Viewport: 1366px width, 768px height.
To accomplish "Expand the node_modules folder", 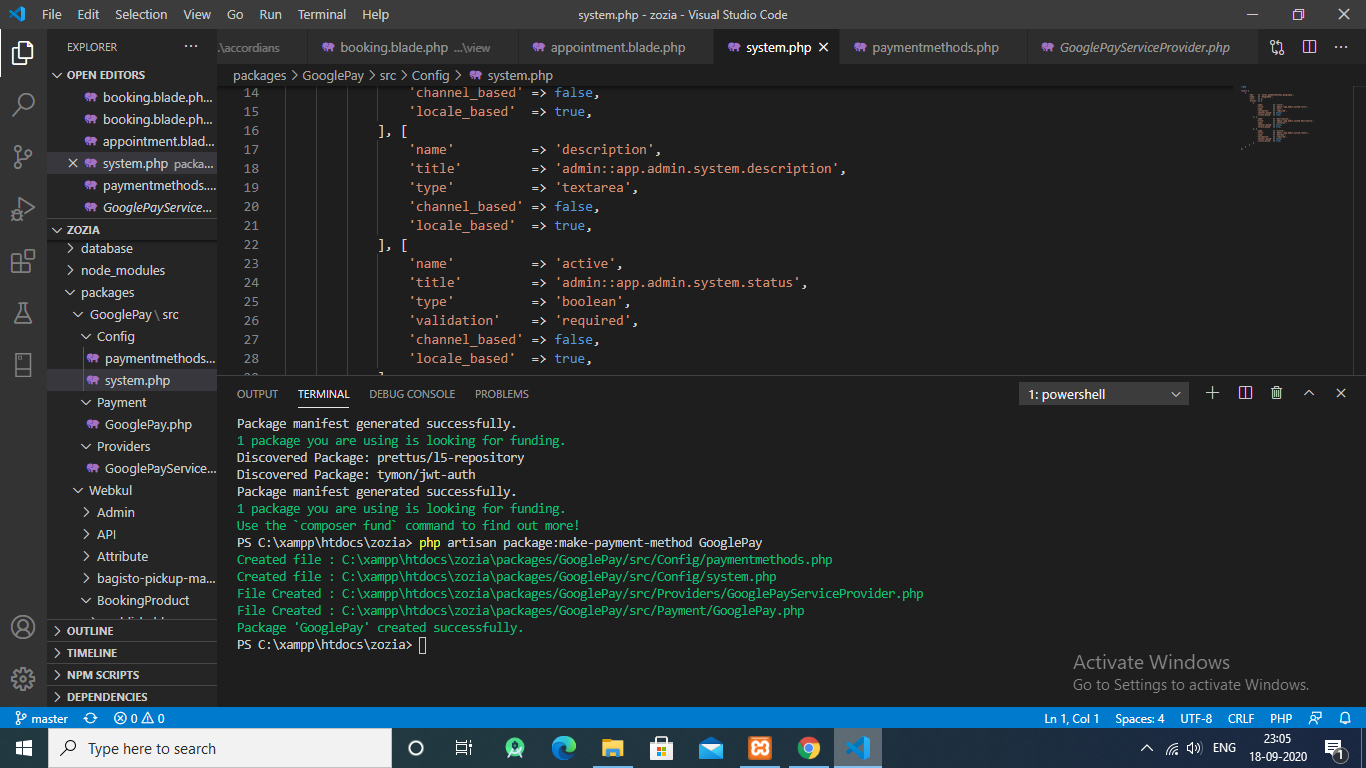I will point(132,270).
